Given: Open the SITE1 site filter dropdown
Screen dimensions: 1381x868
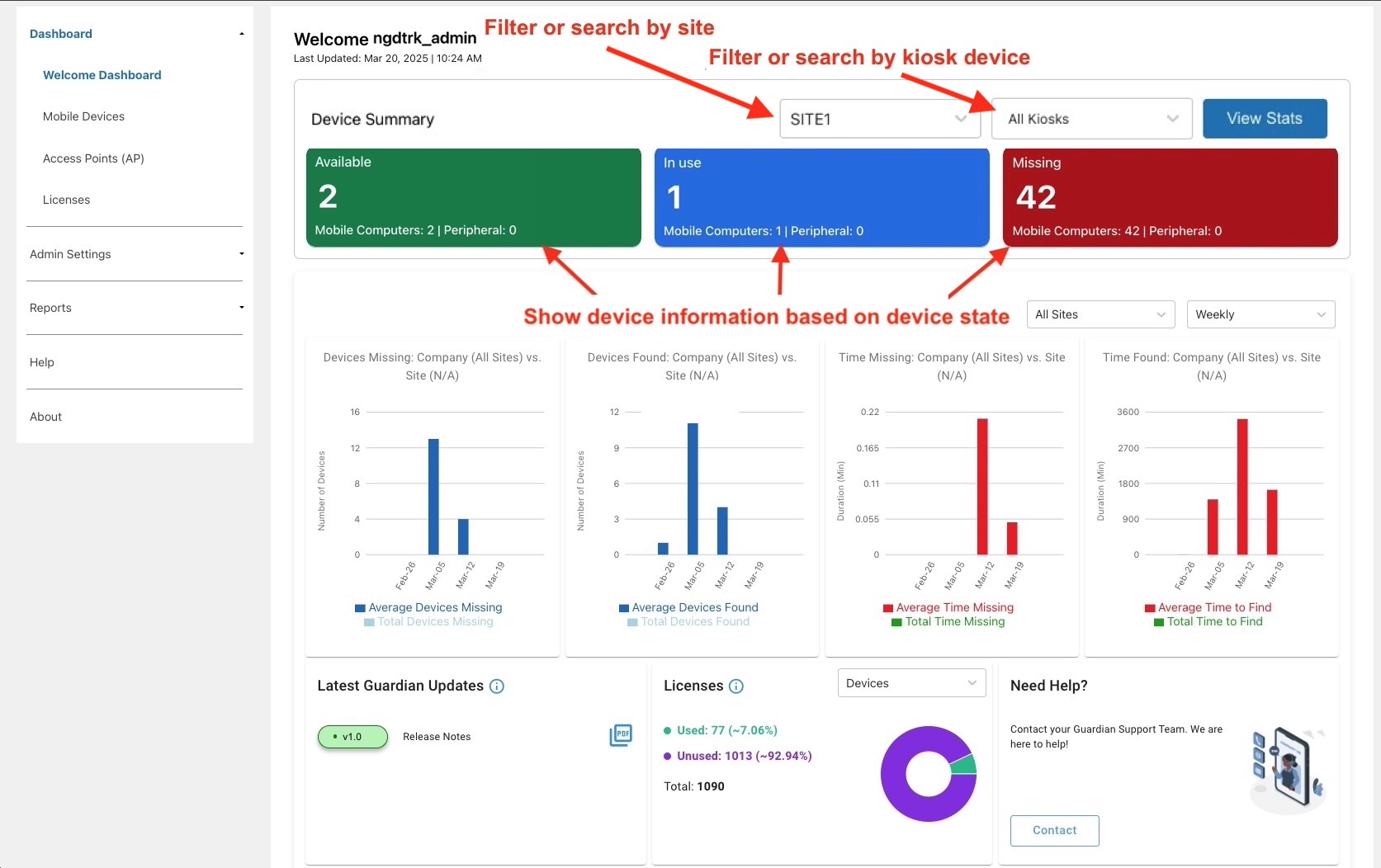Looking at the screenshot, I should (x=879, y=120).
